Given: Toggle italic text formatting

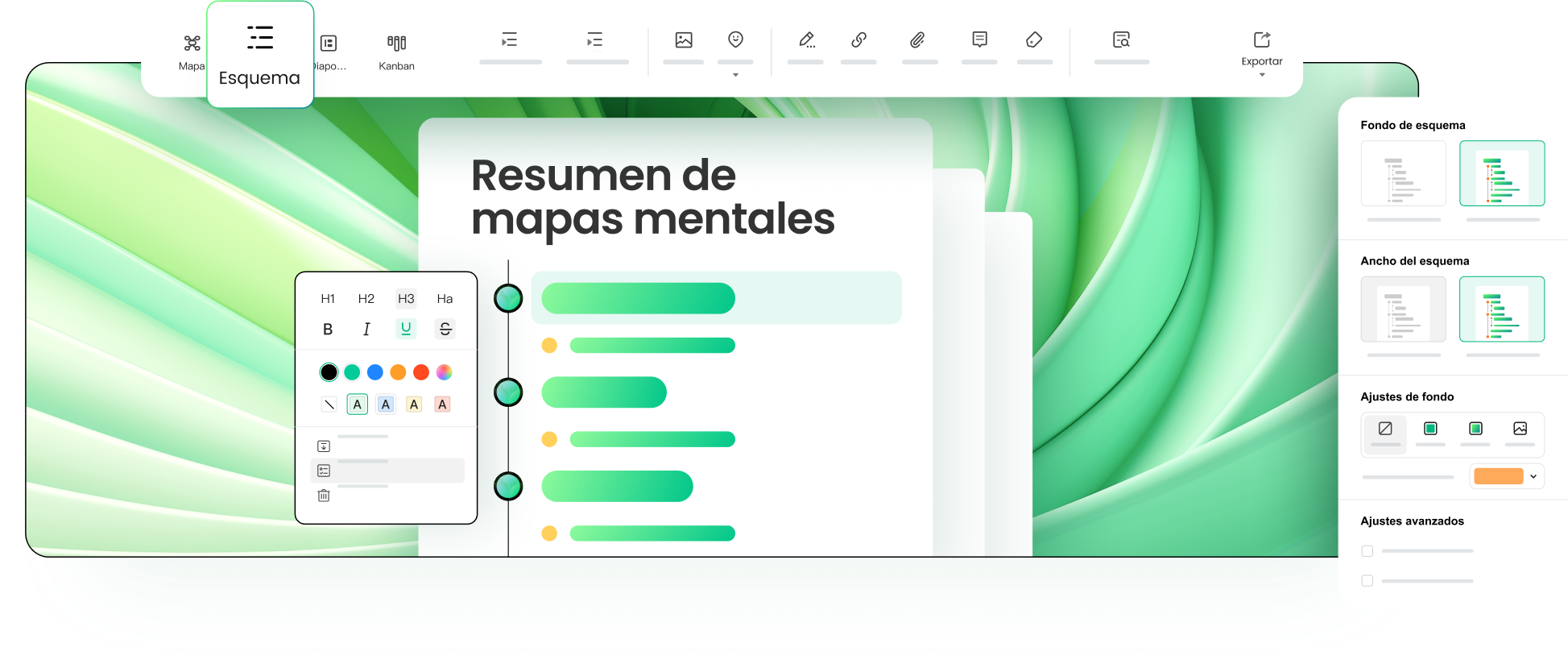Looking at the screenshot, I should 366,329.
